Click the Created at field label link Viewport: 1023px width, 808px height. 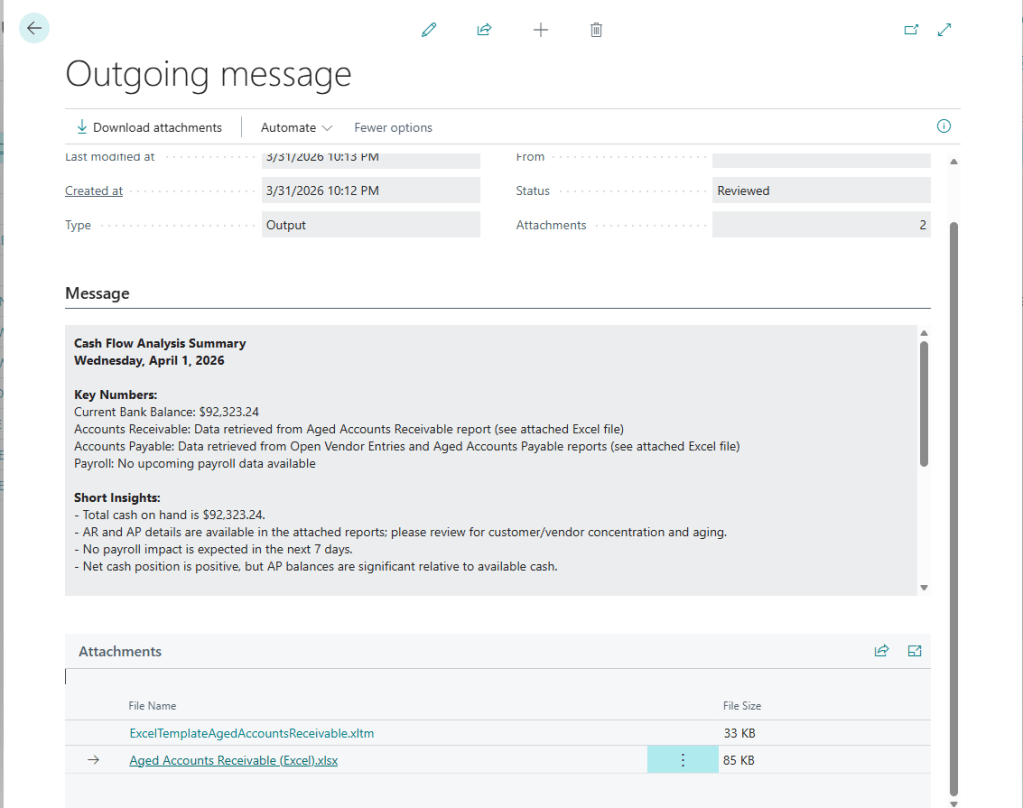click(94, 191)
